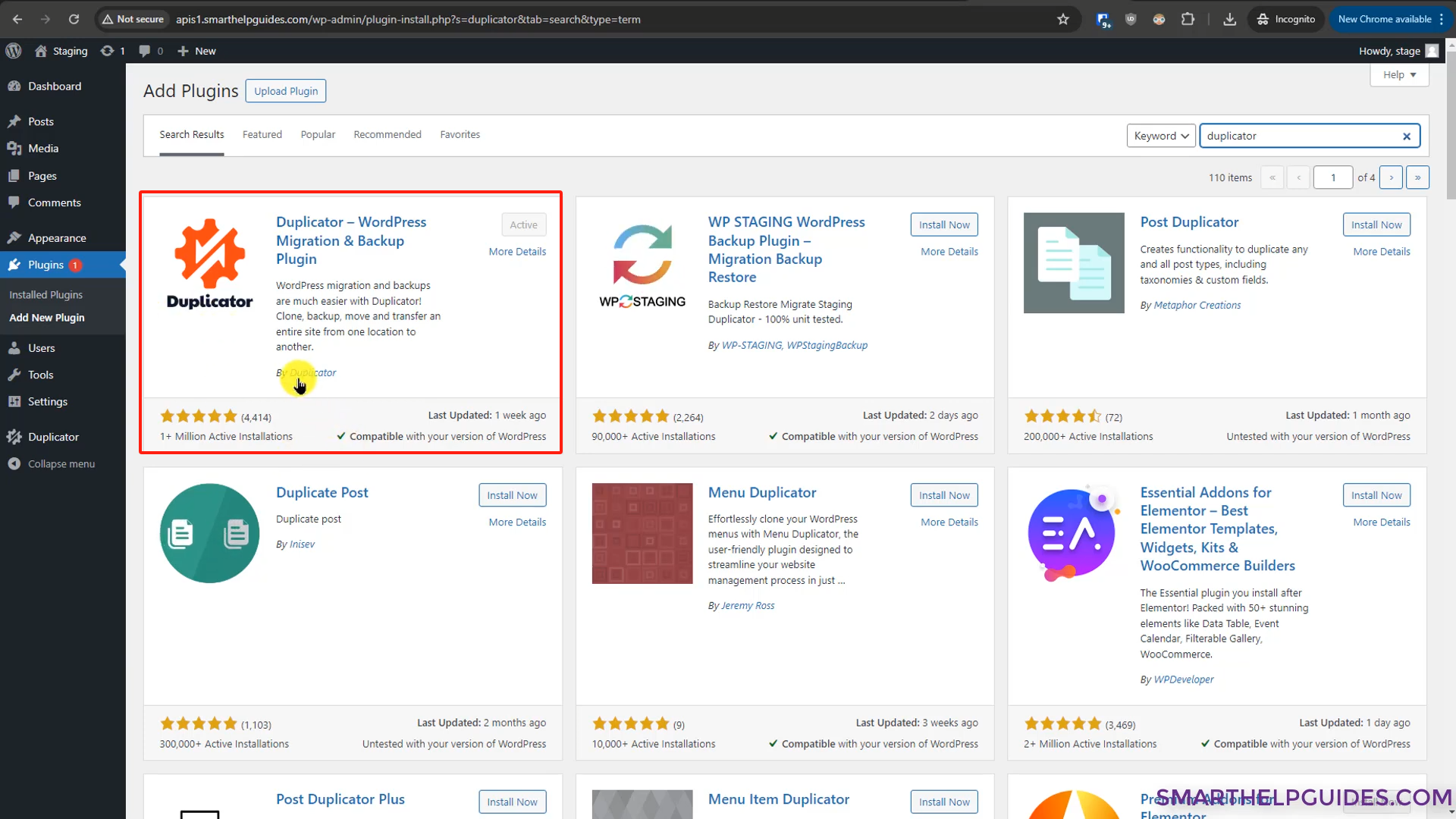Click the Upload Plugin button
This screenshot has height=819, width=1456.
click(285, 90)
